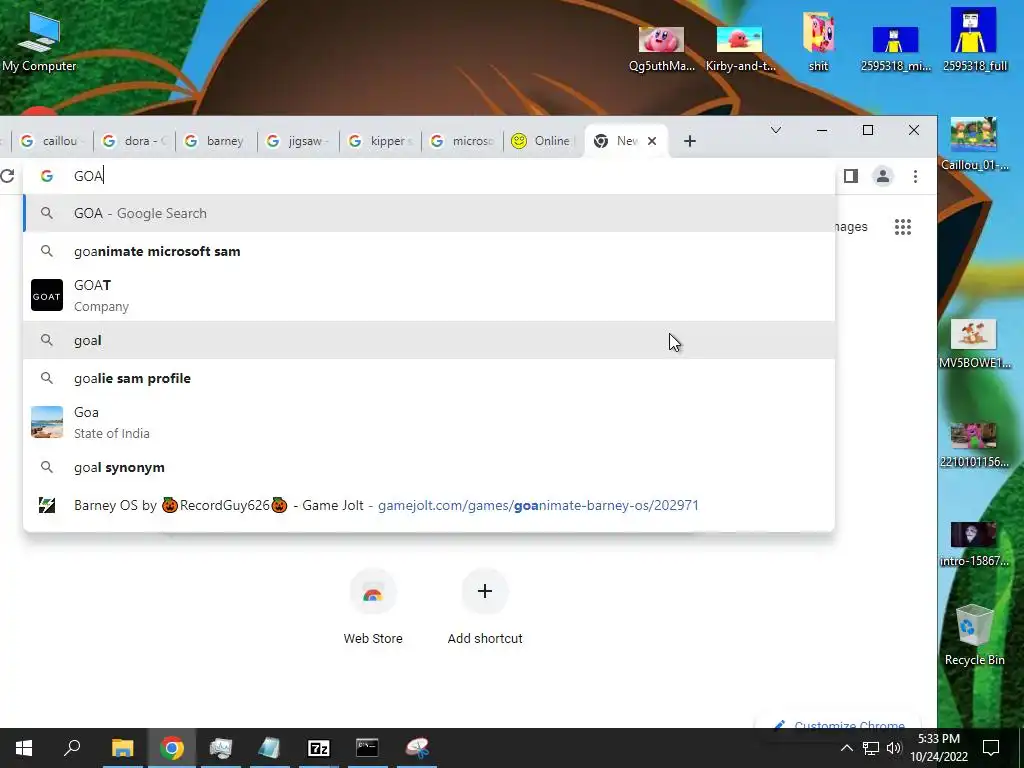Switch to the dora tab

pyautogui.click(x=135, y=141)
